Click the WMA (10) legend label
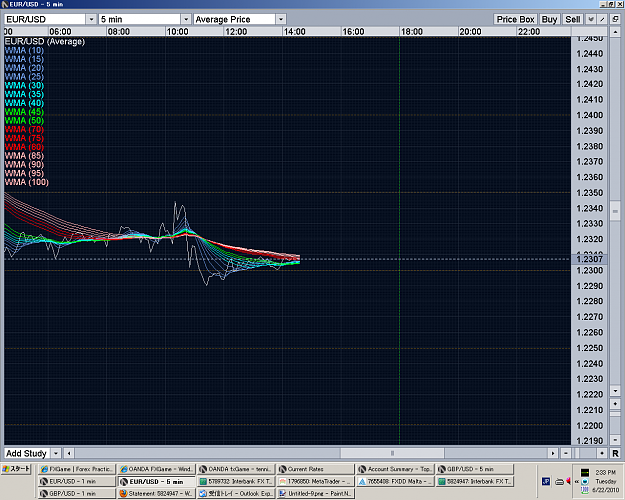Image resolution: width=625 pixels, height=500 pixels. click(x=24, y=50)
